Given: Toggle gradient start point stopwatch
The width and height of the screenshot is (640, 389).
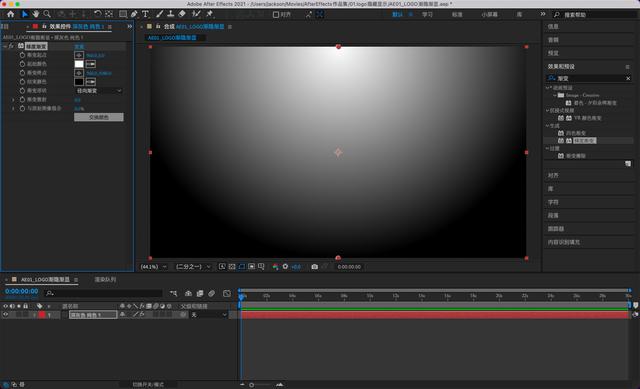Looking at the screenshot, I should coord(22,55).
